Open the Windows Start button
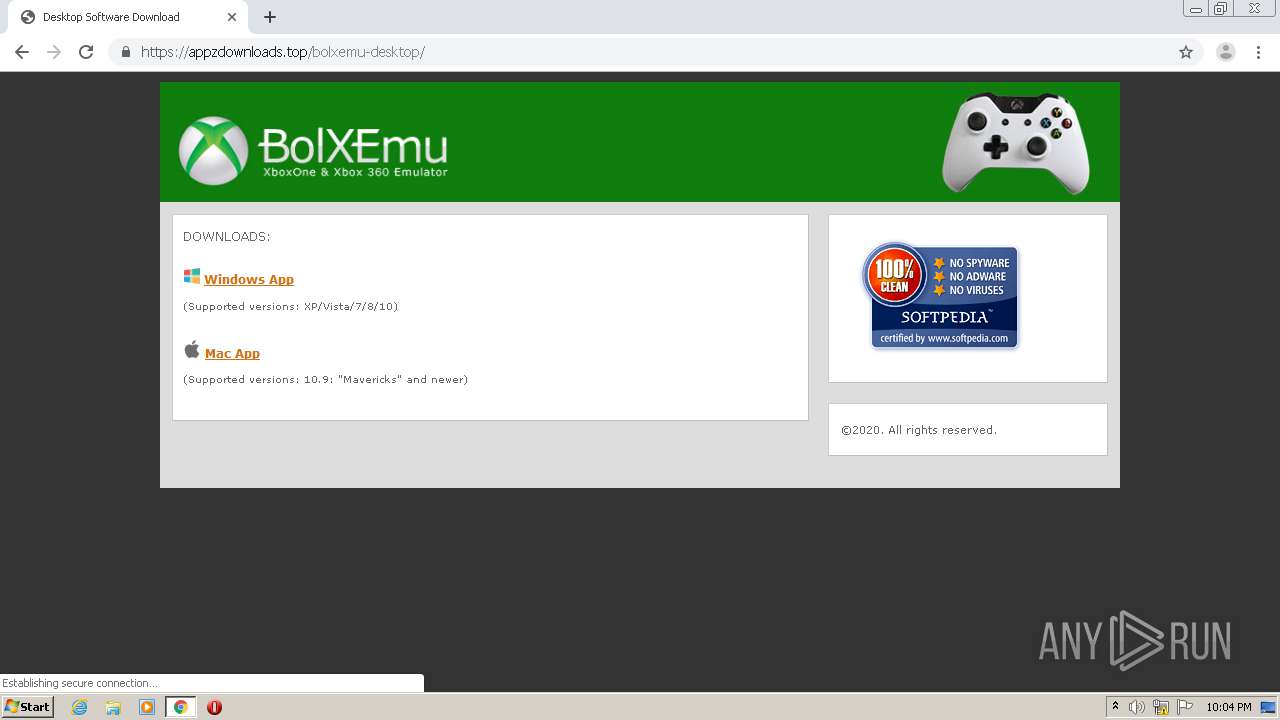The width and height of the screenshot is (1280, 720). pyautogui.click(x=28, y=706)
